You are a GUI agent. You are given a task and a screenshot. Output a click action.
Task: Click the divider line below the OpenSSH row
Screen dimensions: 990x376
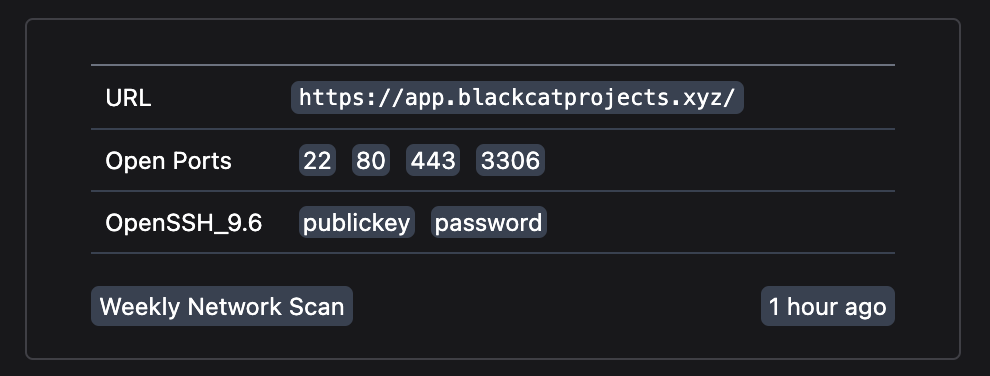pos(492,253)
